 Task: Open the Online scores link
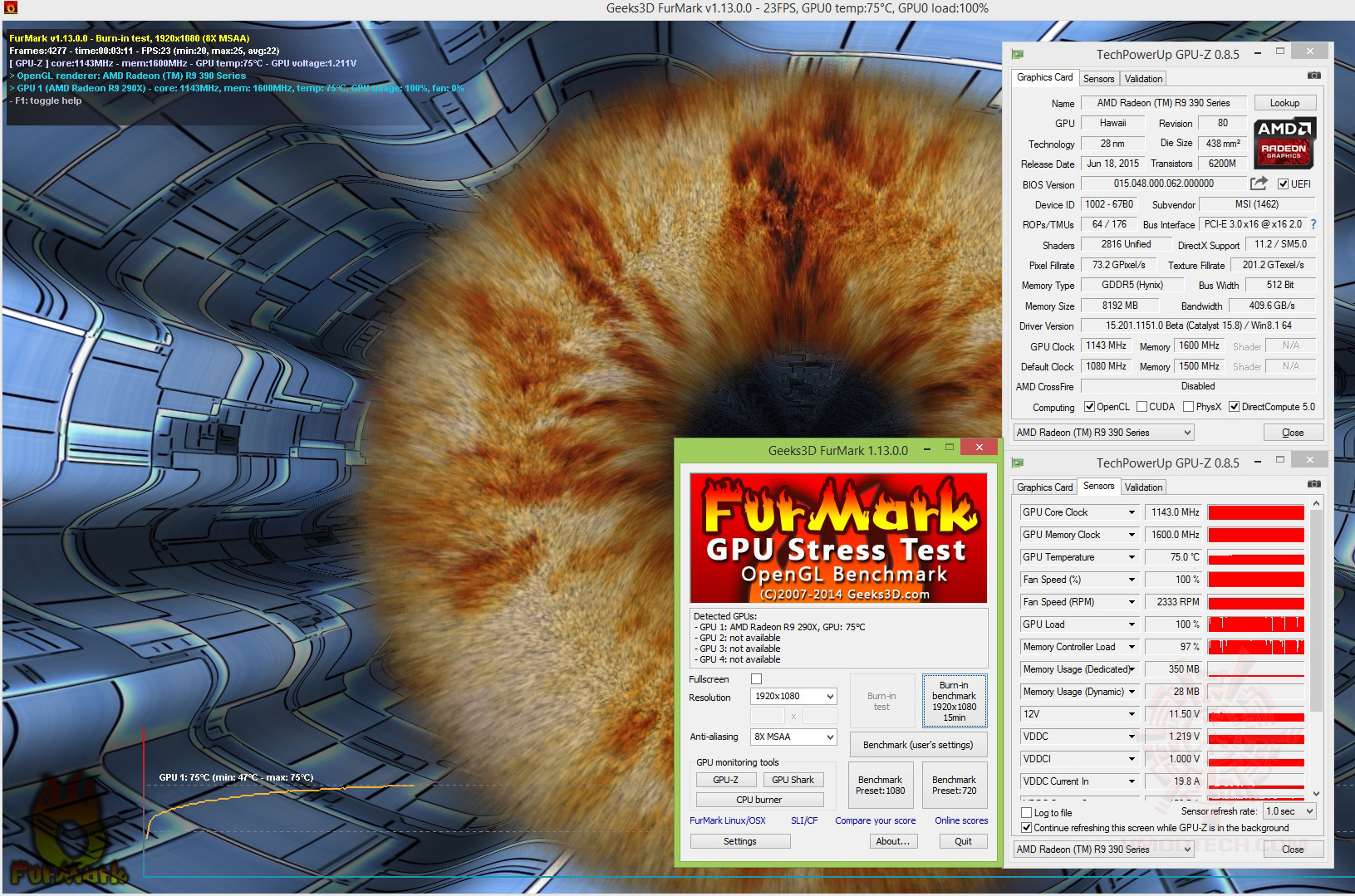click(961, 820)
